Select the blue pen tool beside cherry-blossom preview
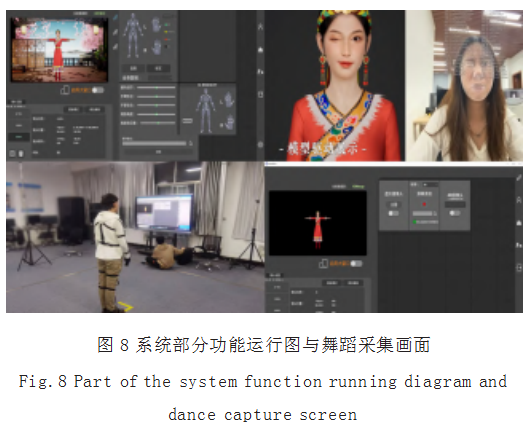 click(116, 17)
